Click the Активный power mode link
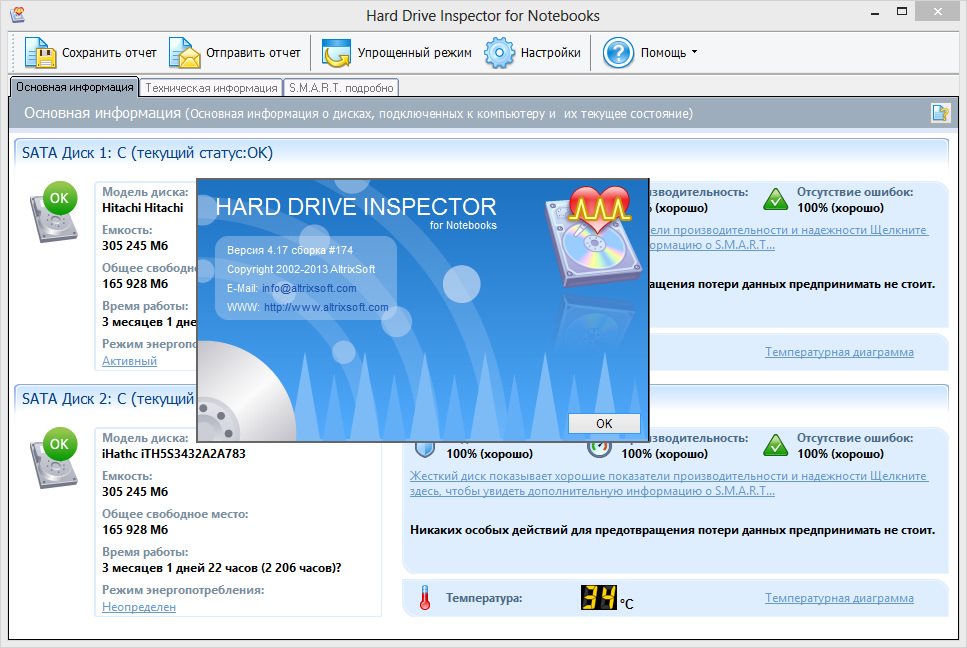Viewport: 967px width, 648px height. 129,361
